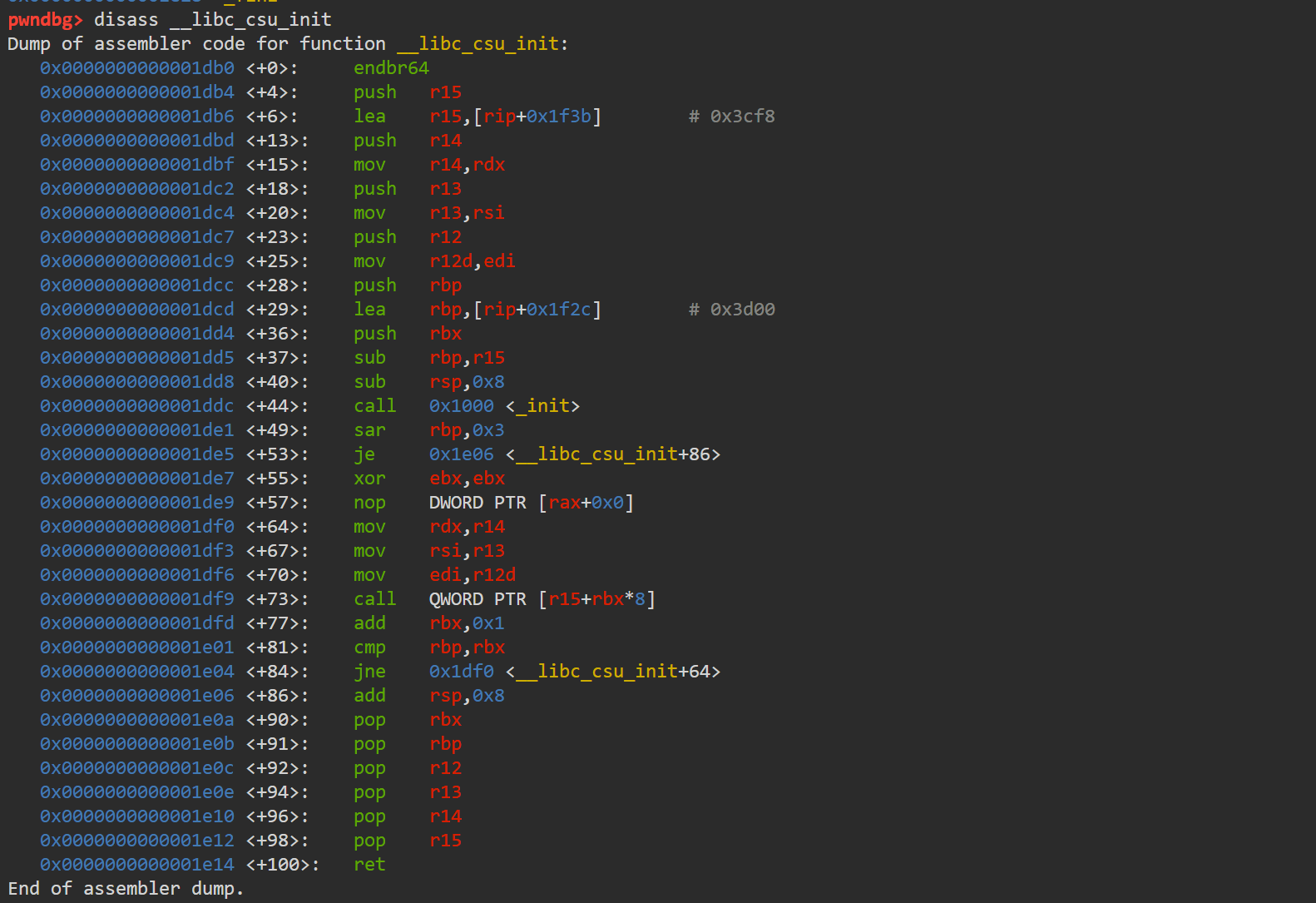Click address 0x0000000000001e06 in address column
1316x903 pixels.
[x=137, y=695]
